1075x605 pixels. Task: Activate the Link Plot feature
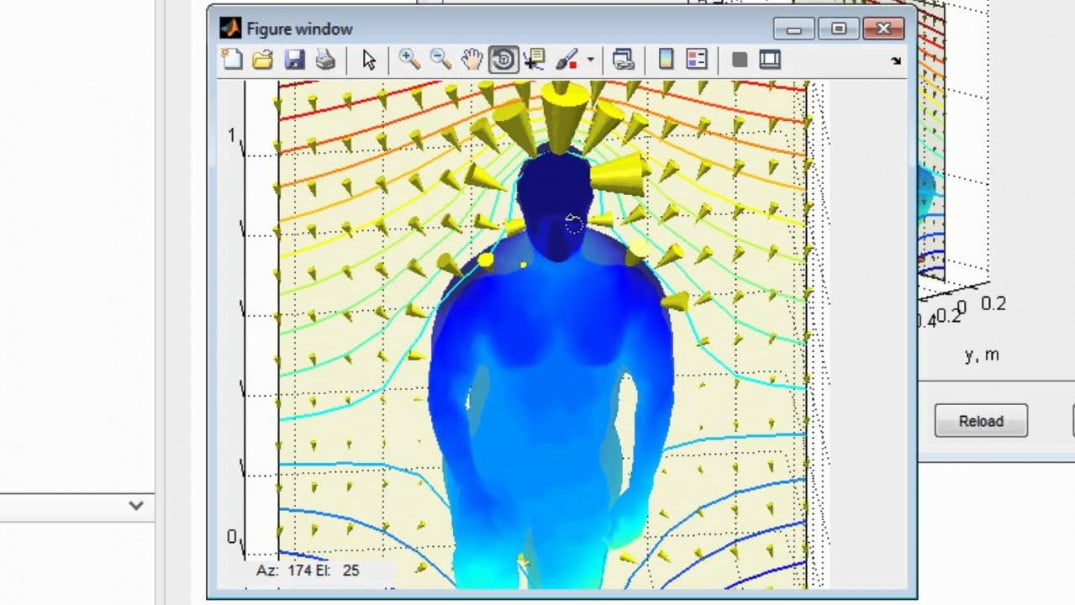click(x=623, y=59)
